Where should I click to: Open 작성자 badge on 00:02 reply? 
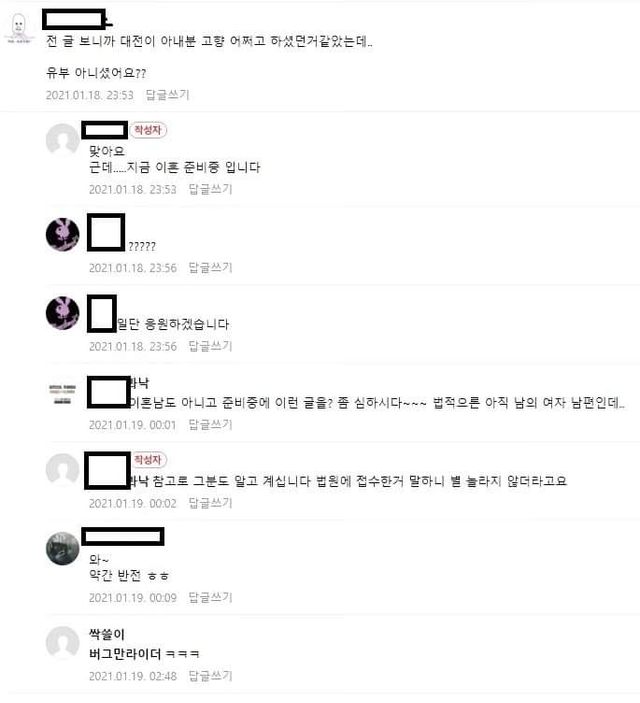[x=149, y=460]
